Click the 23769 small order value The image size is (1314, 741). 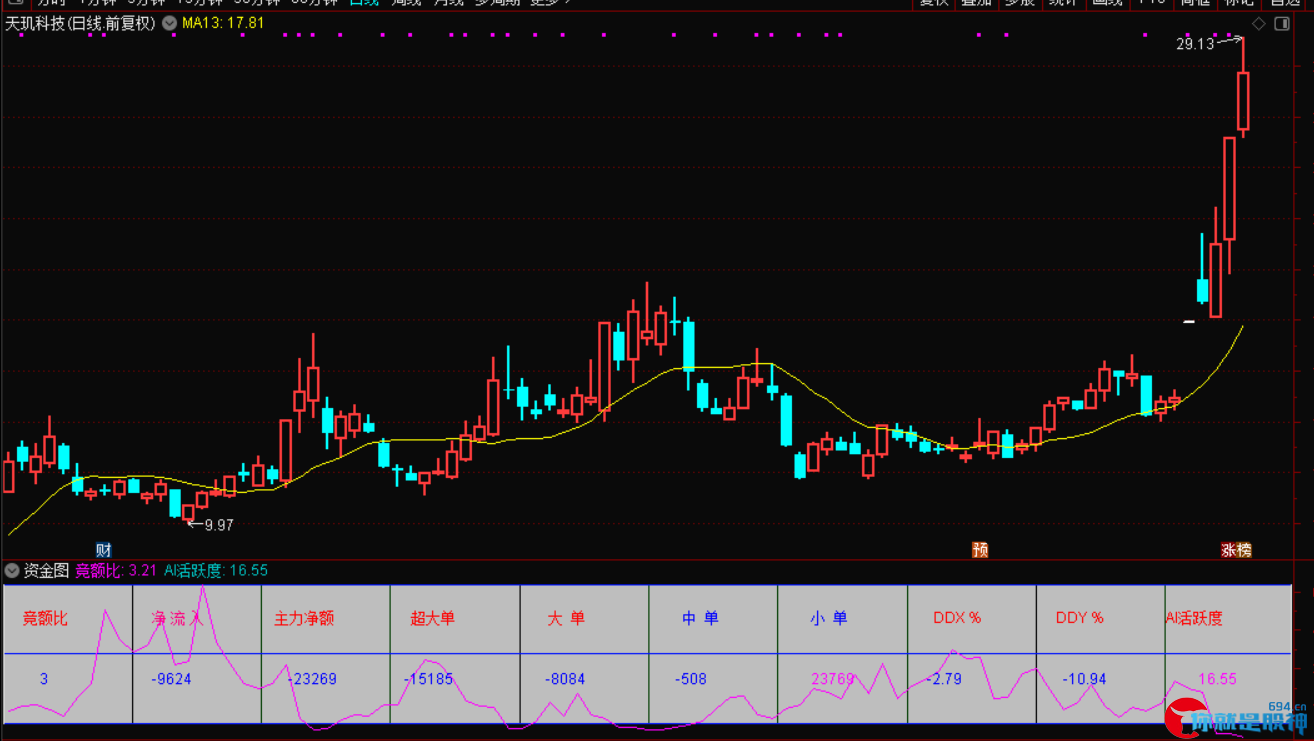[833, 679]
